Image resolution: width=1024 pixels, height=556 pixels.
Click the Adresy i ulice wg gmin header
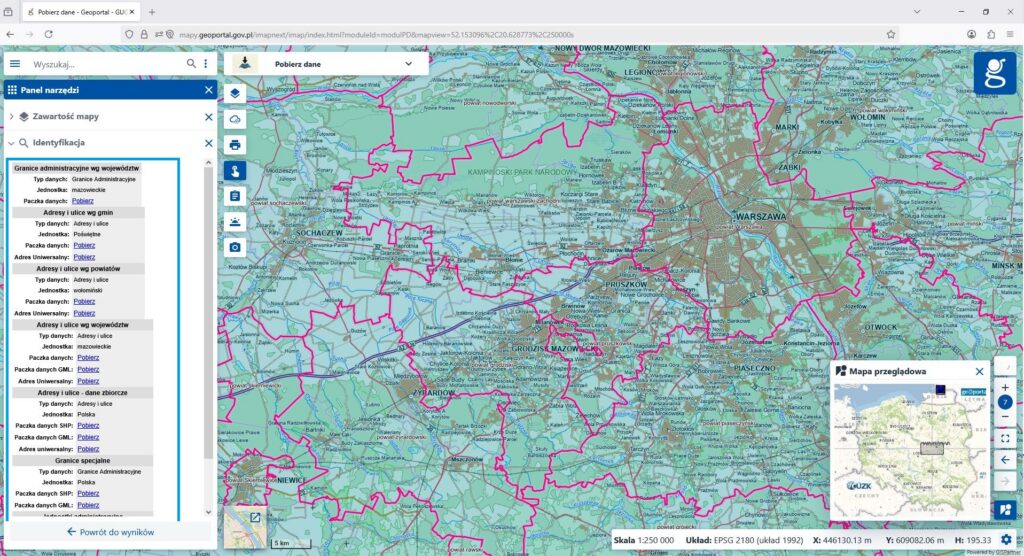78,212
